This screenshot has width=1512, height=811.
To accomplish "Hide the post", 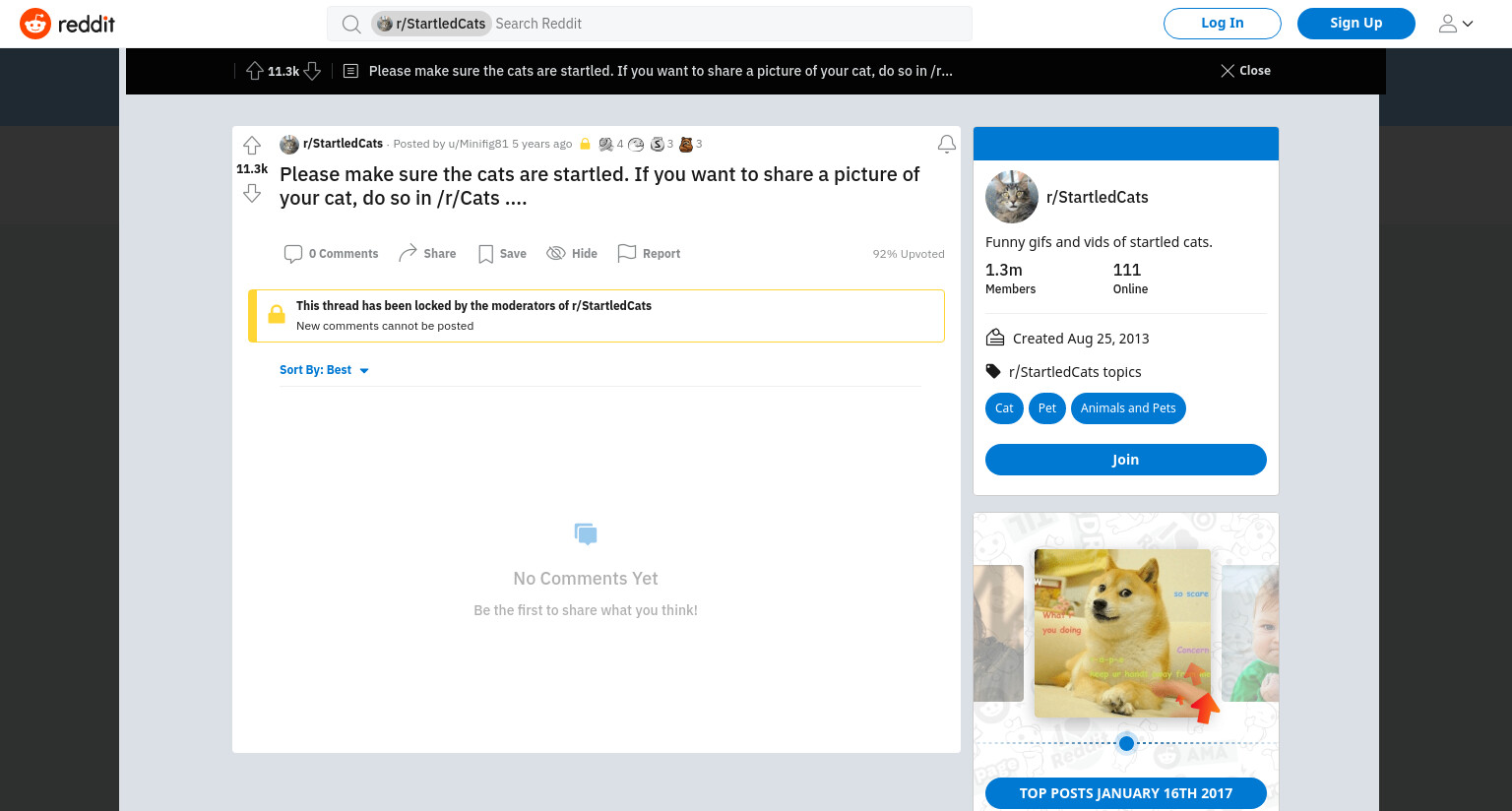I will [x=572, y=254].
